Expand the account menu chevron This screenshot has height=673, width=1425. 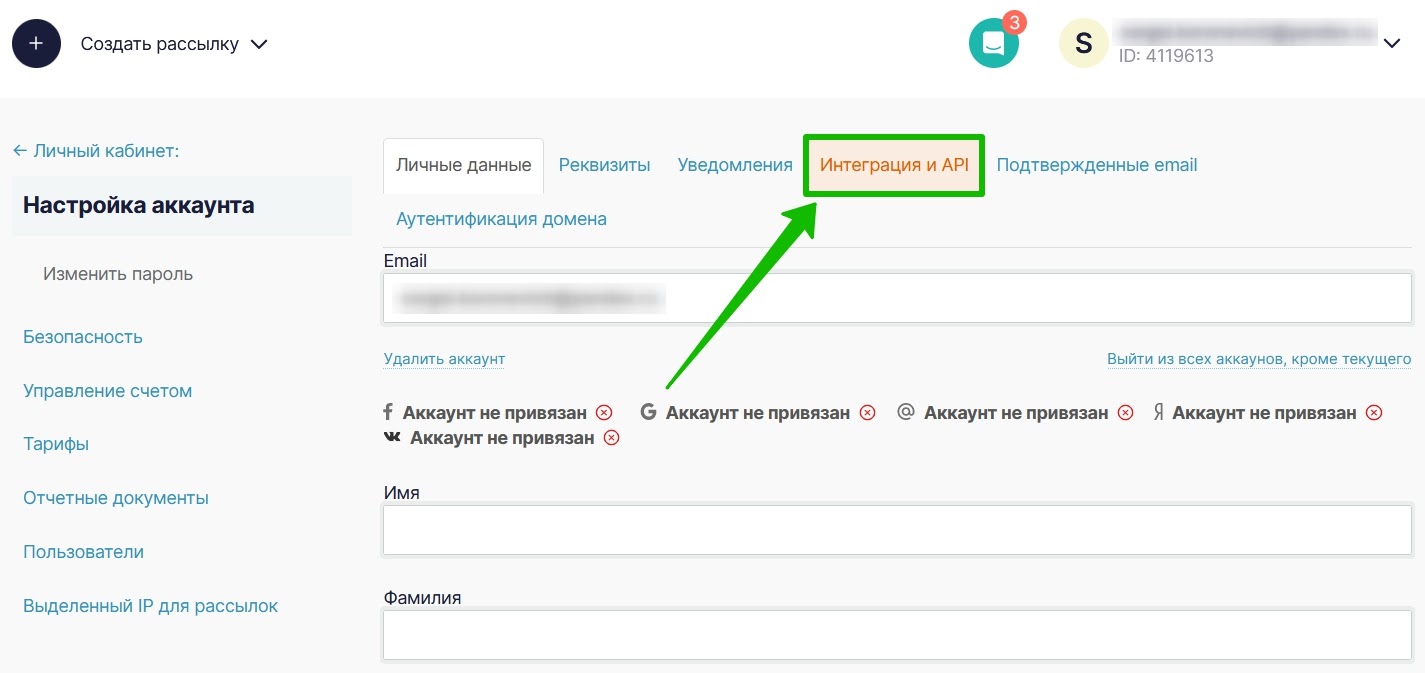1393,43
